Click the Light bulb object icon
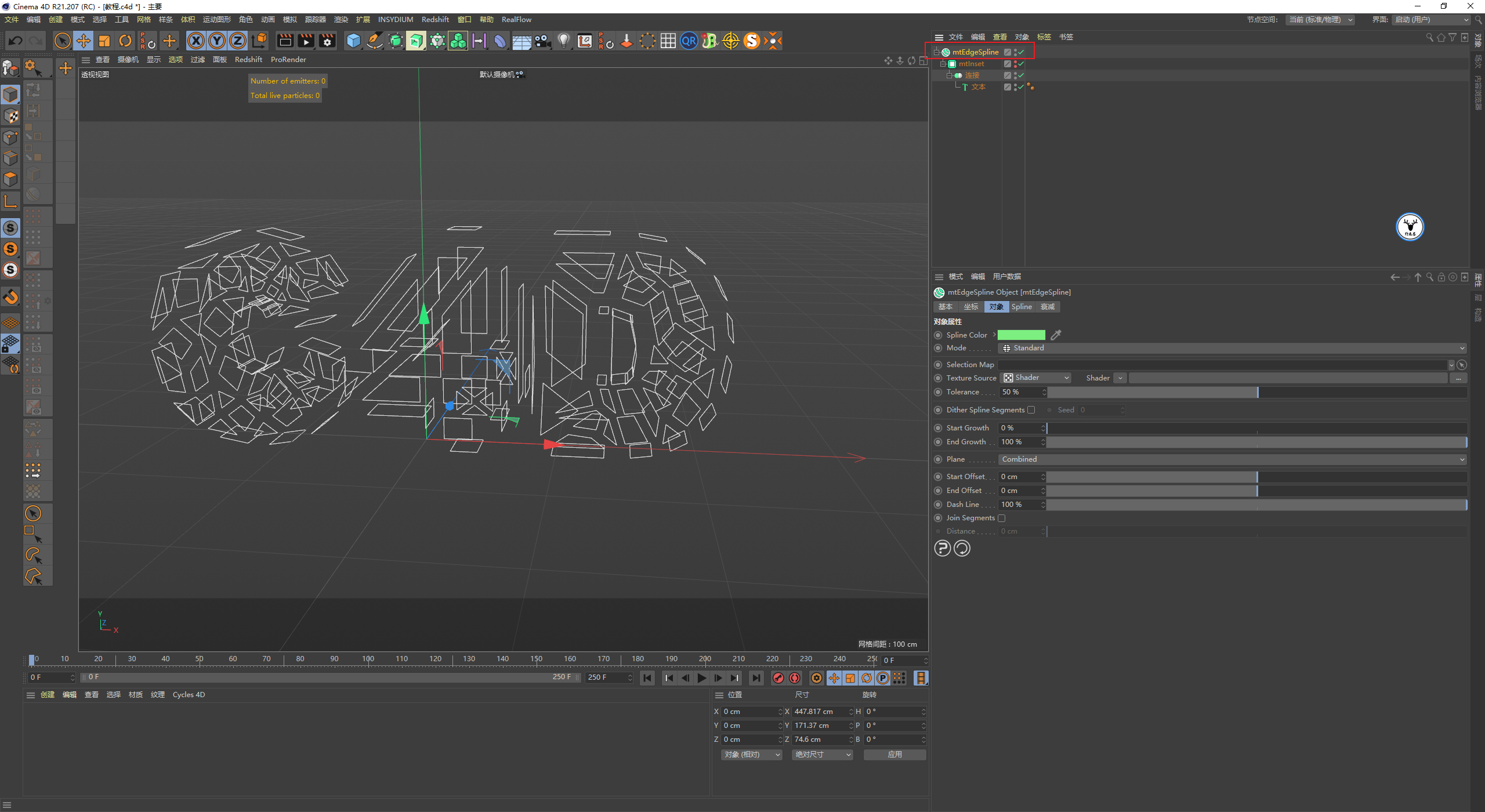Screen dimensions: 1485x812 click(563, 41)
